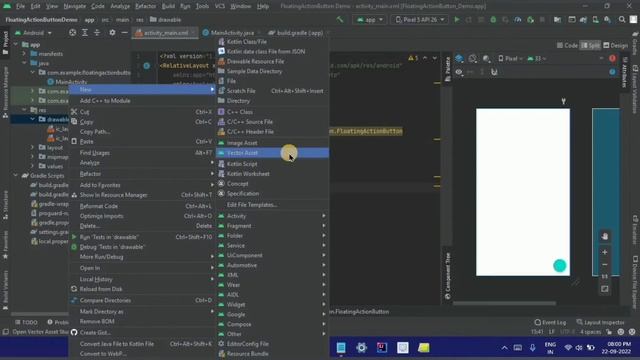The height and width of the screenshot is (360, 640).
Task: Click the horizontal scrollbar under design preview
Action: click(504, 303)
